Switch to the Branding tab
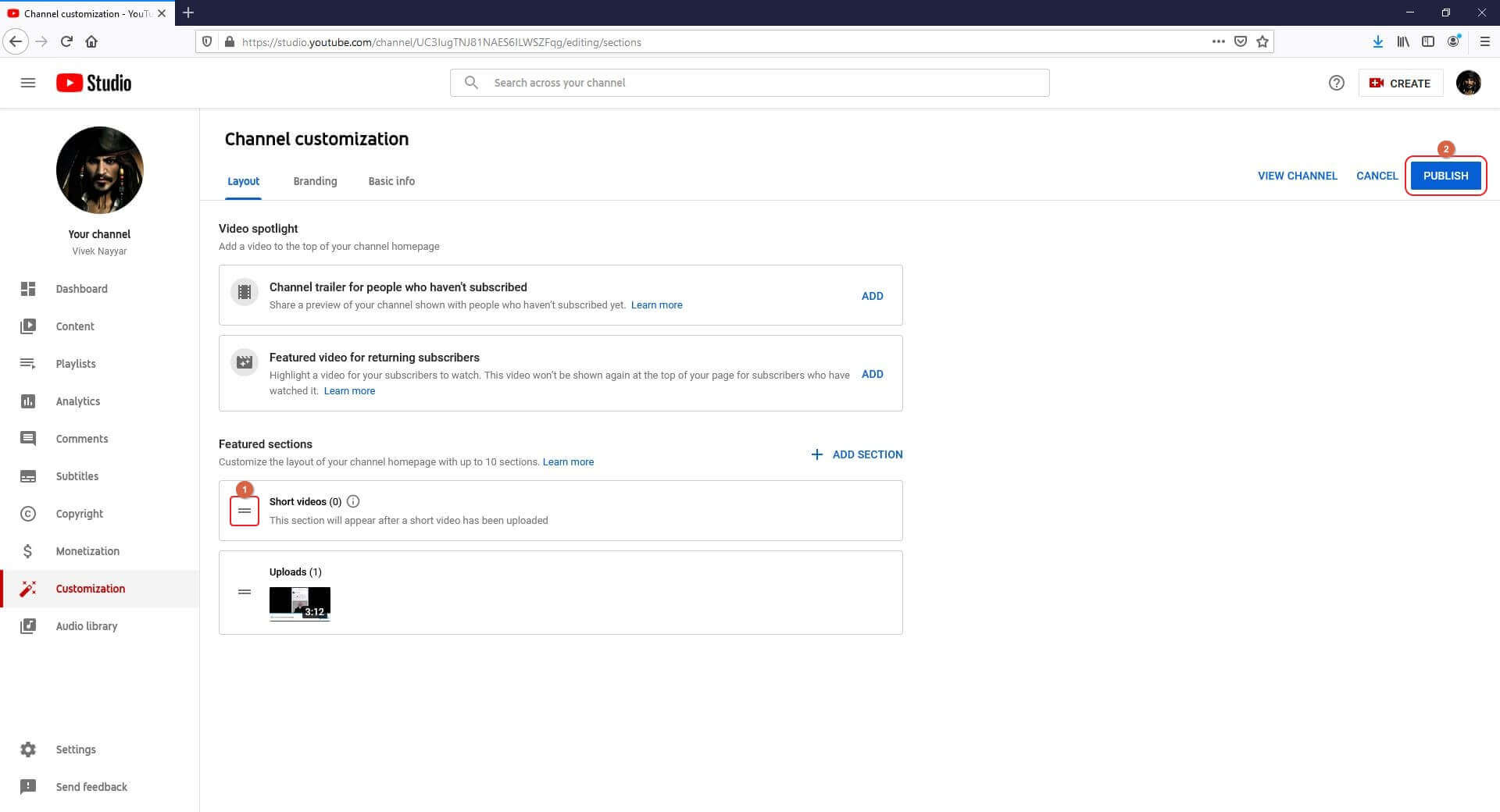Screen dimensions: 1500x812 click(x=315, y=181)
